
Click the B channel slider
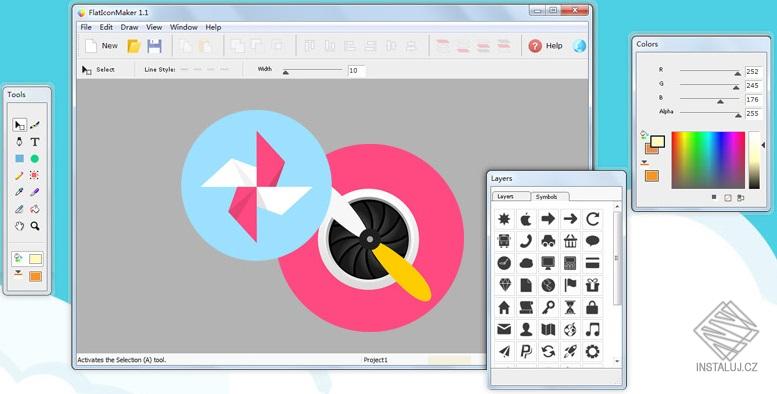(x=710, y=100)
